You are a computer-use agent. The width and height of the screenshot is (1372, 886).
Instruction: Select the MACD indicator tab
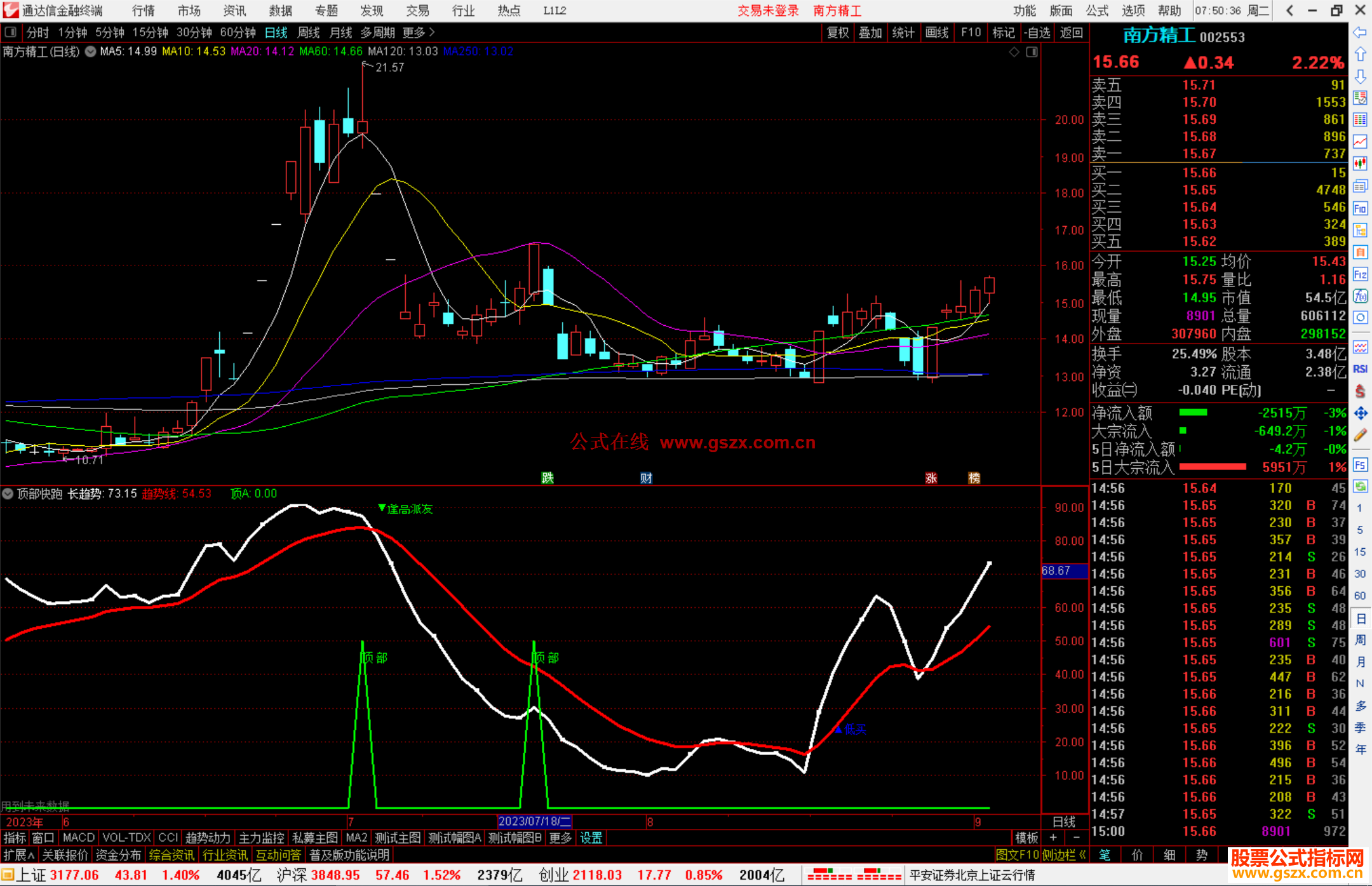click(78, 838)
